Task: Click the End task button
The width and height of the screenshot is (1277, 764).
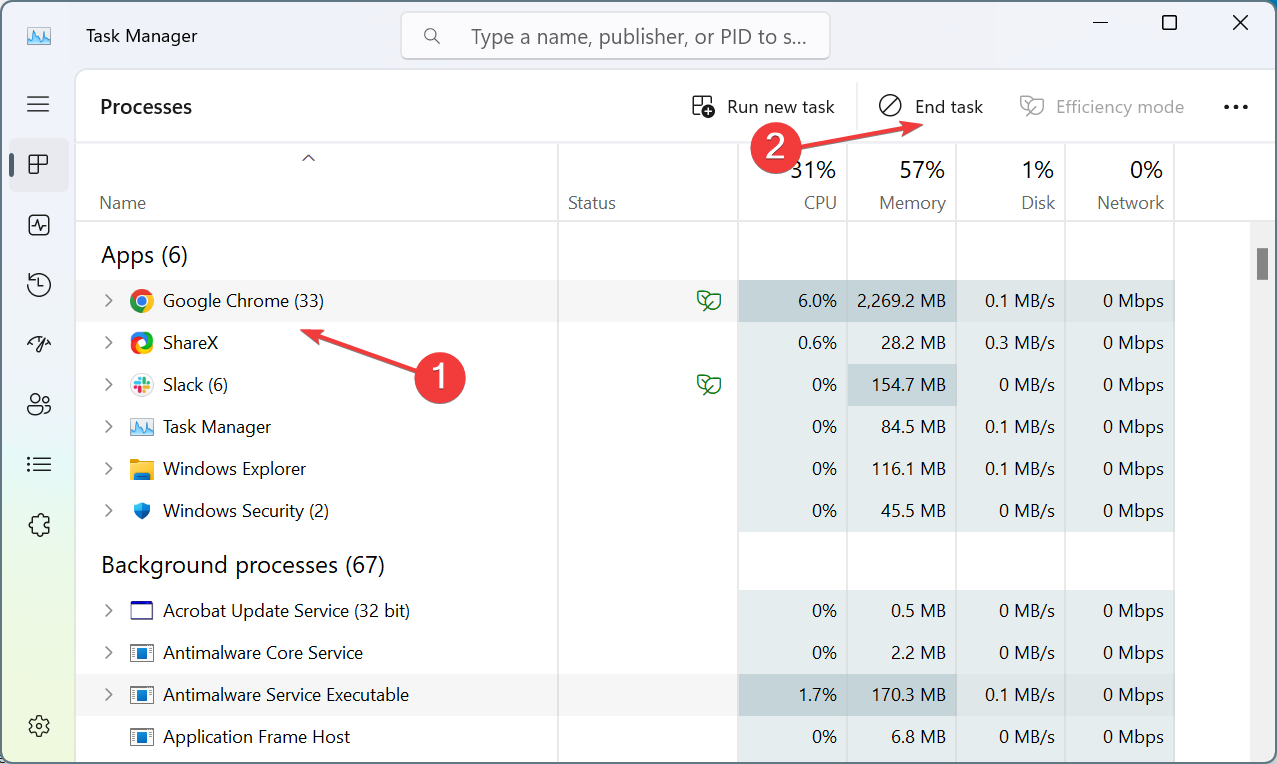Action: point(931,107)
